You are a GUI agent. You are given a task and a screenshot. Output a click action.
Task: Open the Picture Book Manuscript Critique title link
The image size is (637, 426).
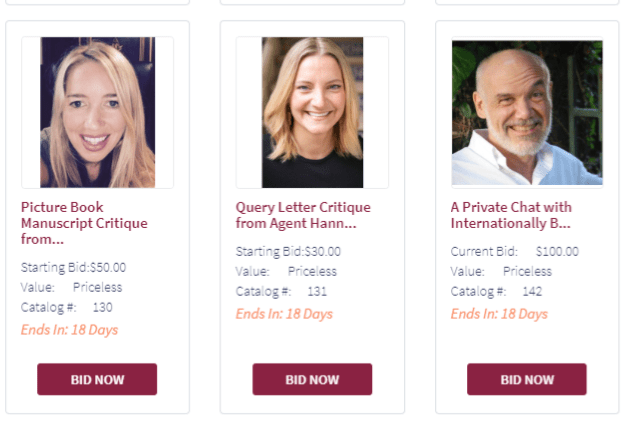click(x=75, y=223)
